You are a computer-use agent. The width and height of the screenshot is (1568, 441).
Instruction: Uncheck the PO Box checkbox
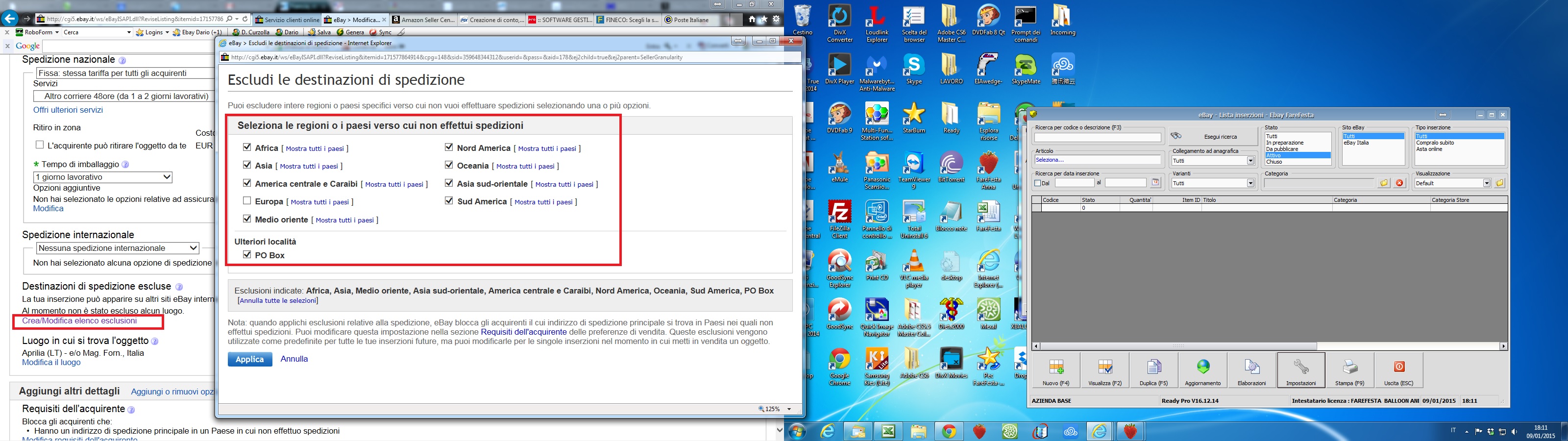246,255
